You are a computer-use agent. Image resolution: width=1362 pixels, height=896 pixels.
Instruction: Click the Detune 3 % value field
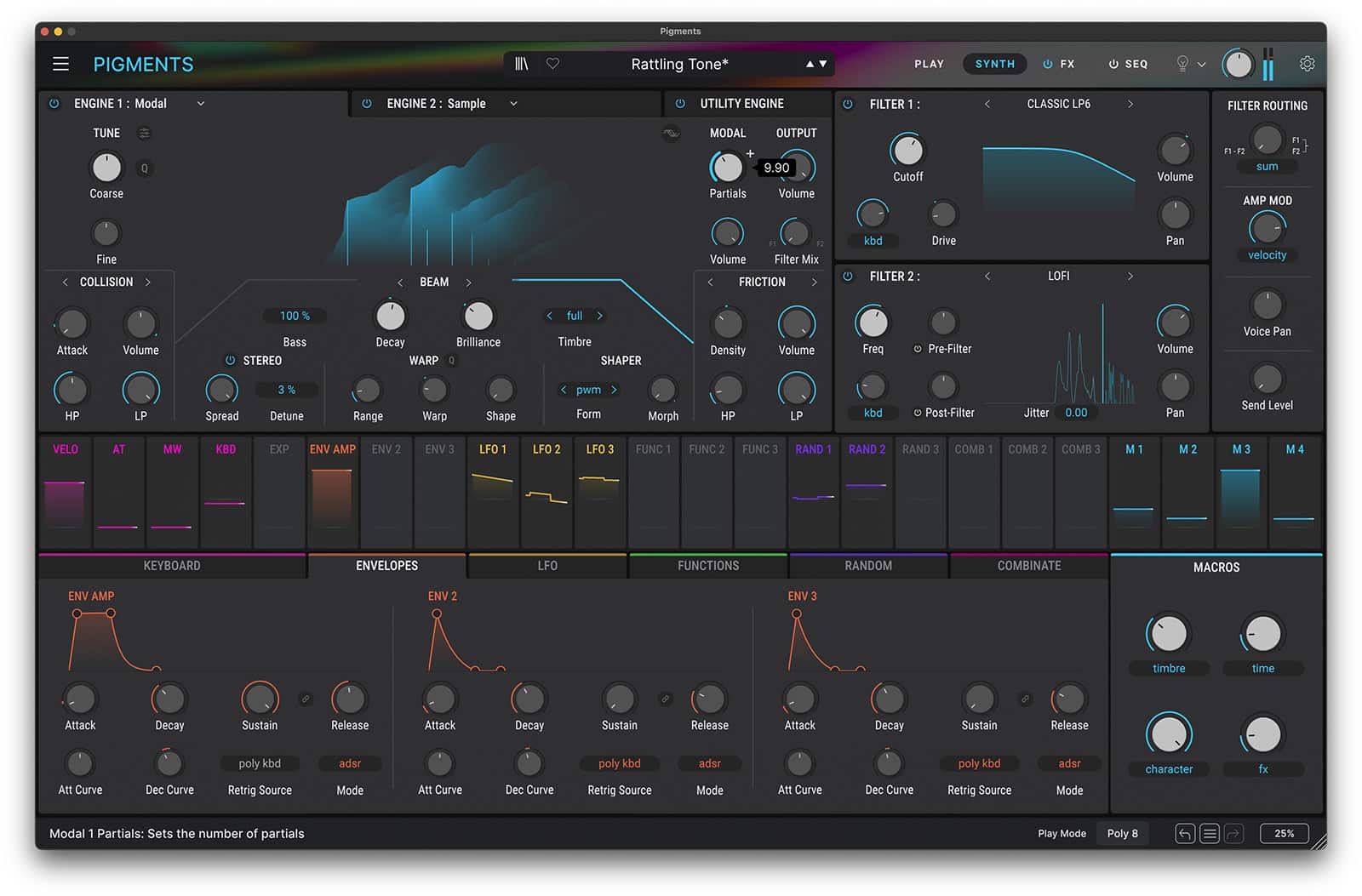point(287,390)
